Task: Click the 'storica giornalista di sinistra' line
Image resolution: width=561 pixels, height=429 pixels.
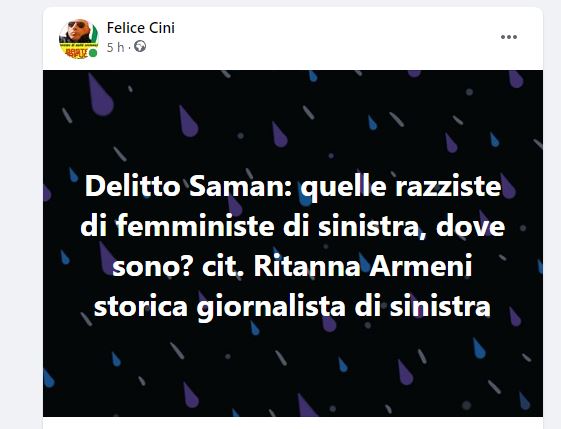Action: click(292, 307)
